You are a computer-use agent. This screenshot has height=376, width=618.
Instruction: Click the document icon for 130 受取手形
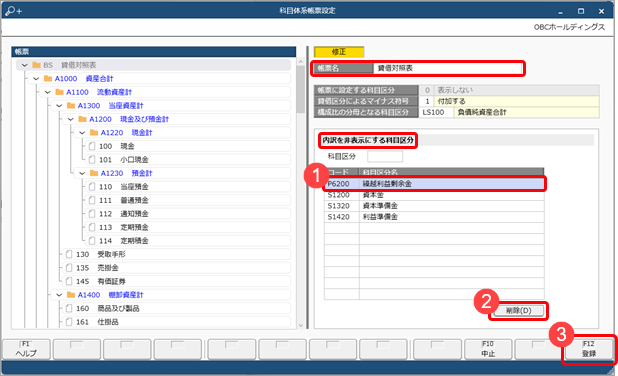(69, 254)
